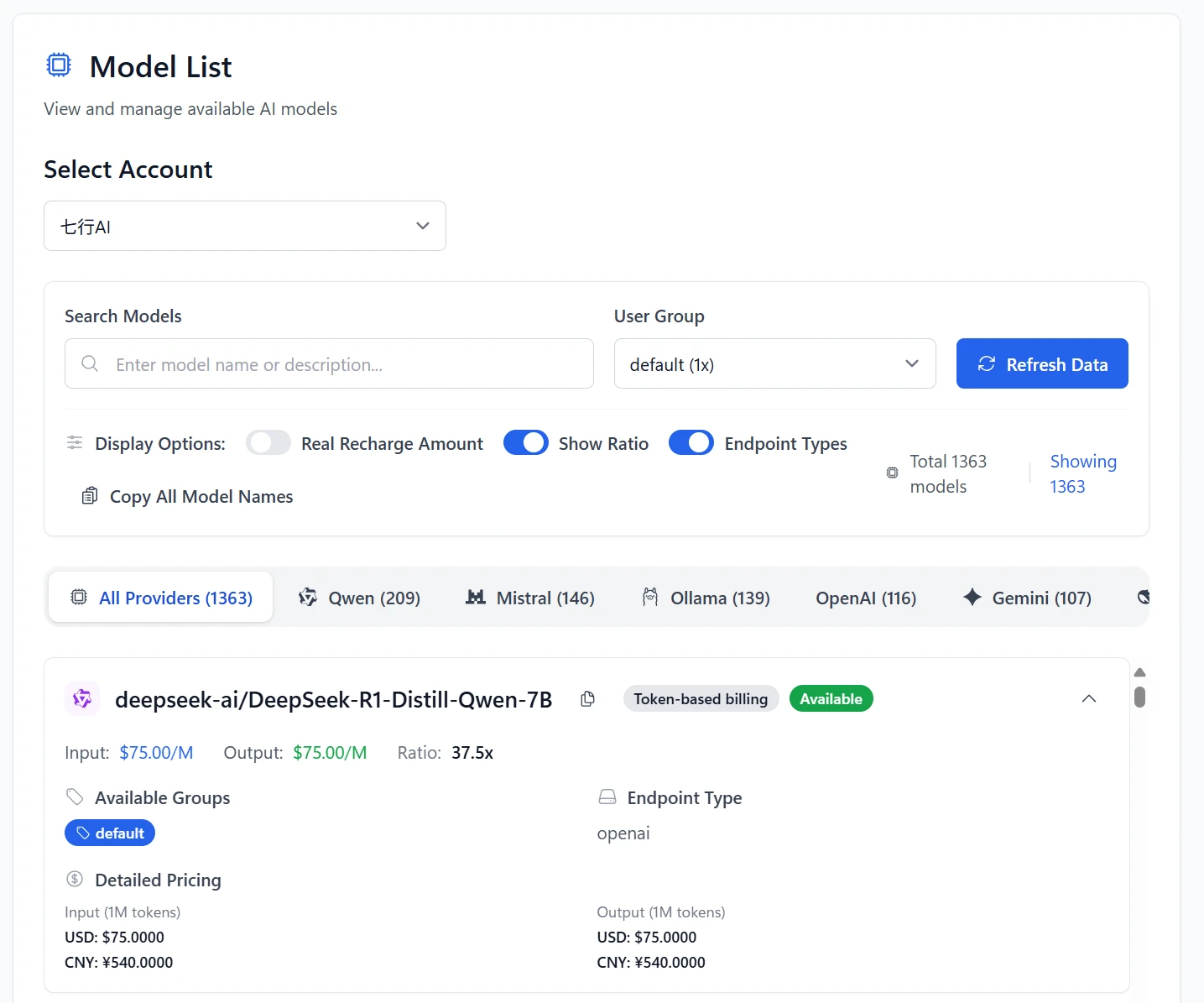
Task: Click the default group tag badge
Action: click(x=110, y=833)
